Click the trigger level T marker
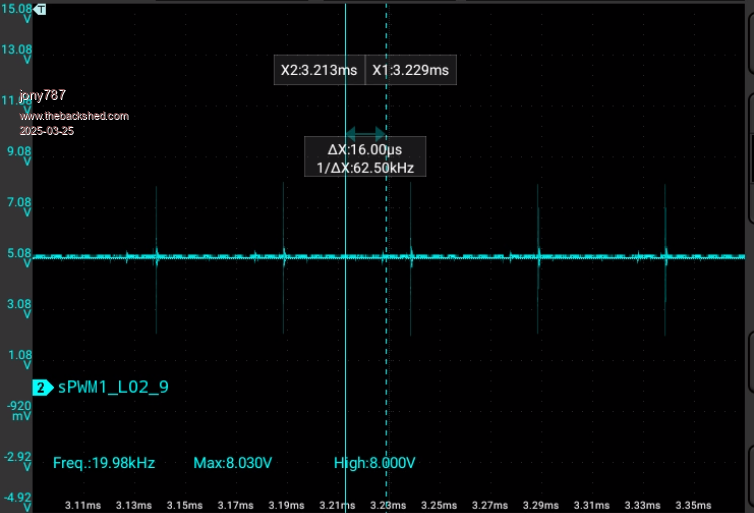 [x=40, y=8]
